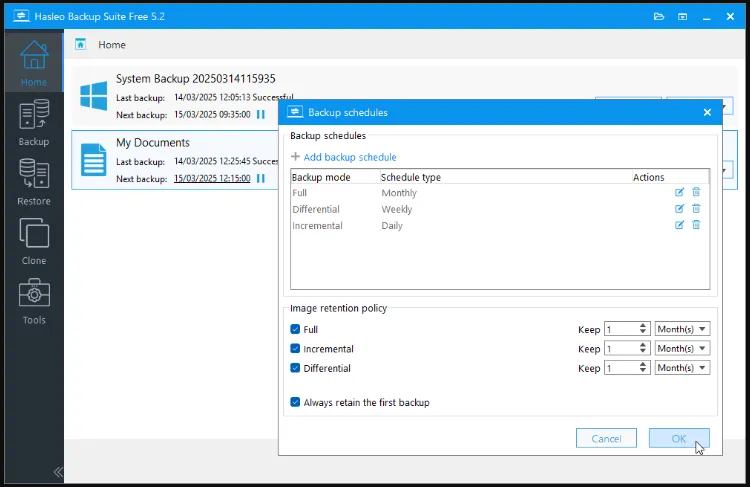Click the window menu icon beside folder icon
The image size is (750, 487).
point(683,17)
